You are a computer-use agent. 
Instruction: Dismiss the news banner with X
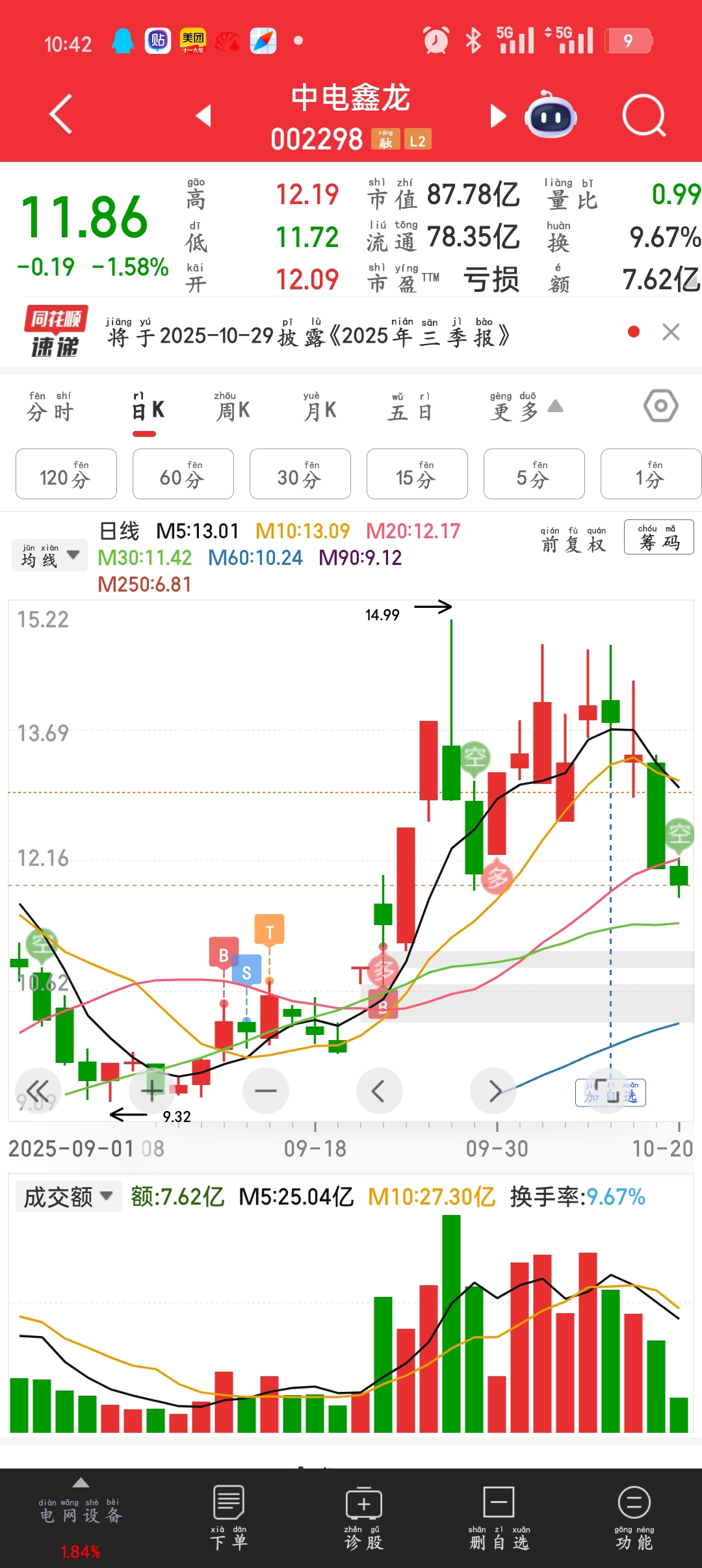pyautogui.click(x=671, y=332)
